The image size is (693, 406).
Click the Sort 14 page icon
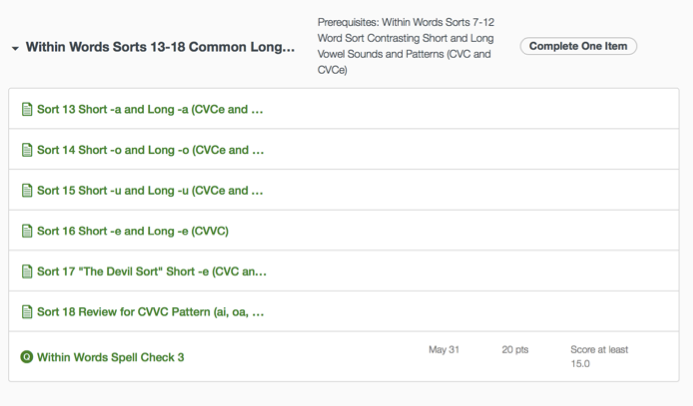pos(27,150)
